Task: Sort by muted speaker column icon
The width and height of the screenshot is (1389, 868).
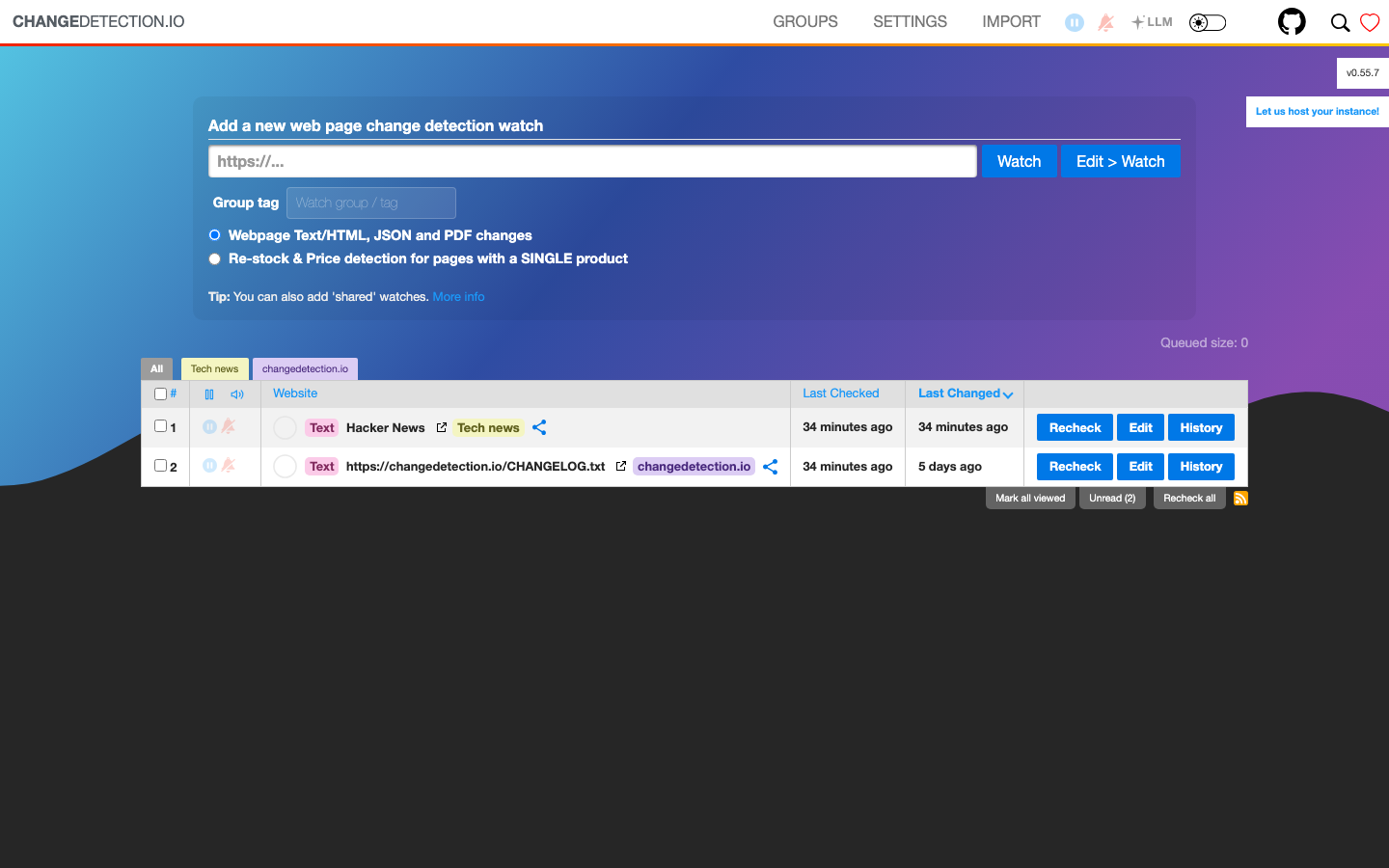Action: (237, 394)
